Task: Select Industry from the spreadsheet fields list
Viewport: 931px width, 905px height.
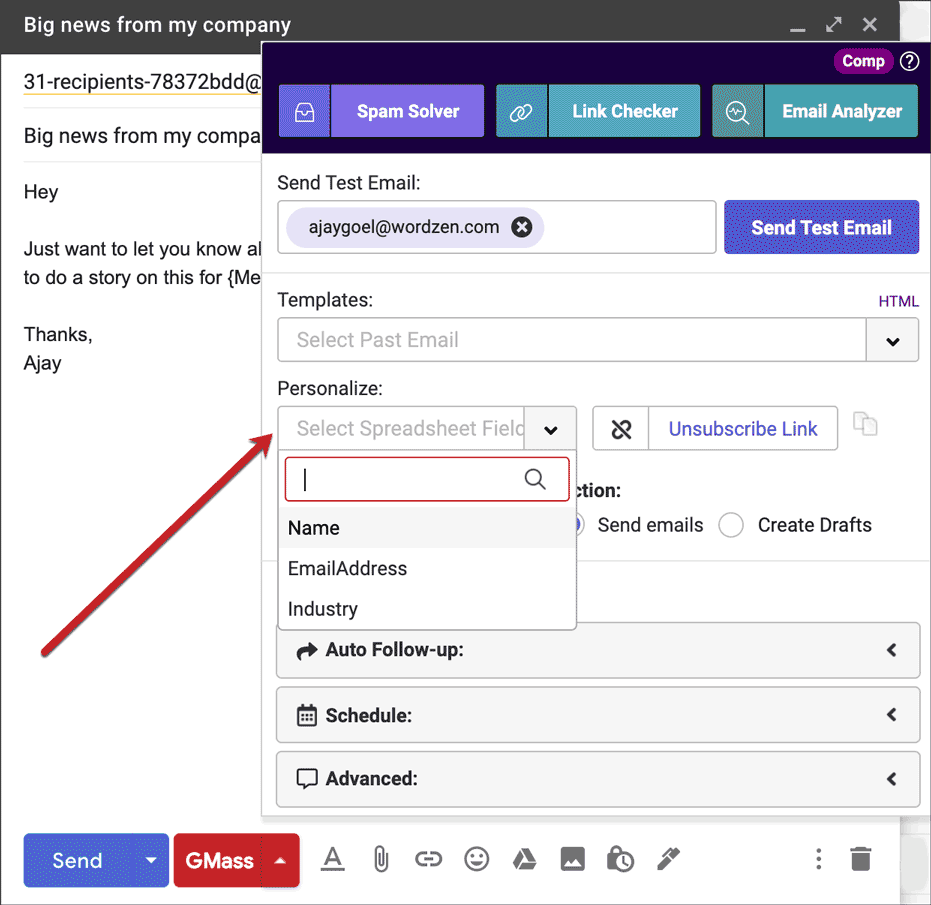Action: 323,608
